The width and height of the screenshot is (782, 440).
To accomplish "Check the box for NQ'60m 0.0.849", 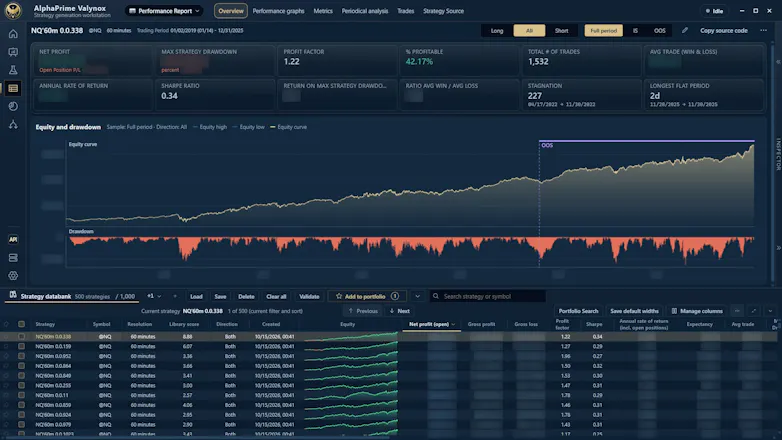I will point(21,376).
